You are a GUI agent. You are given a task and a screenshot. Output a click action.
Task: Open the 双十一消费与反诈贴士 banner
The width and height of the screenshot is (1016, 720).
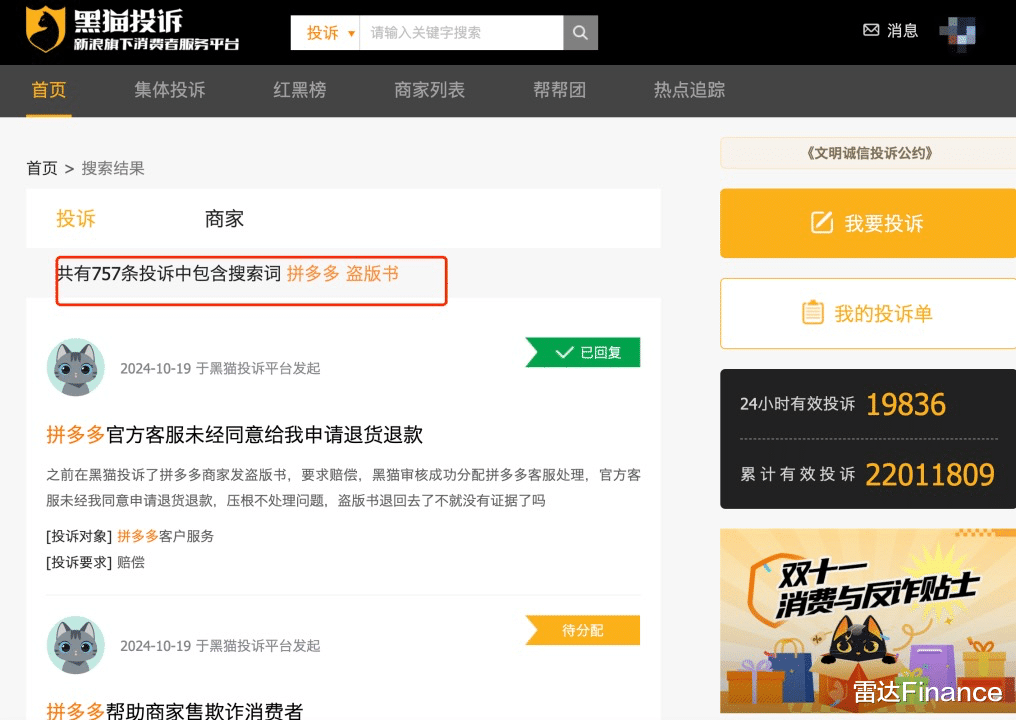(x=868, y=621)
